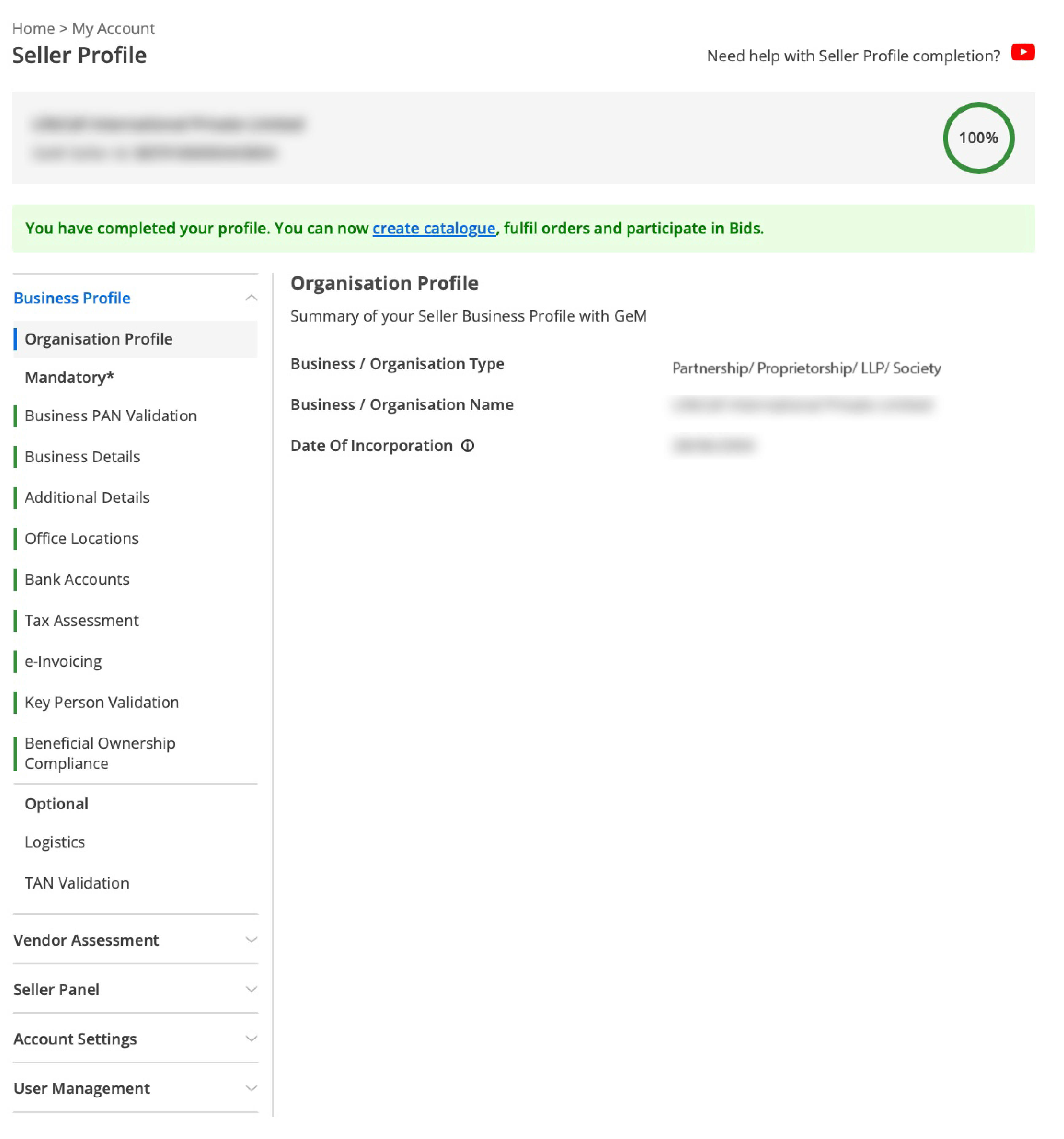The height and width of the screenshot is (1139, 1064).
Task: Open Business PAN Validation
Action: [x=110, y=416]
